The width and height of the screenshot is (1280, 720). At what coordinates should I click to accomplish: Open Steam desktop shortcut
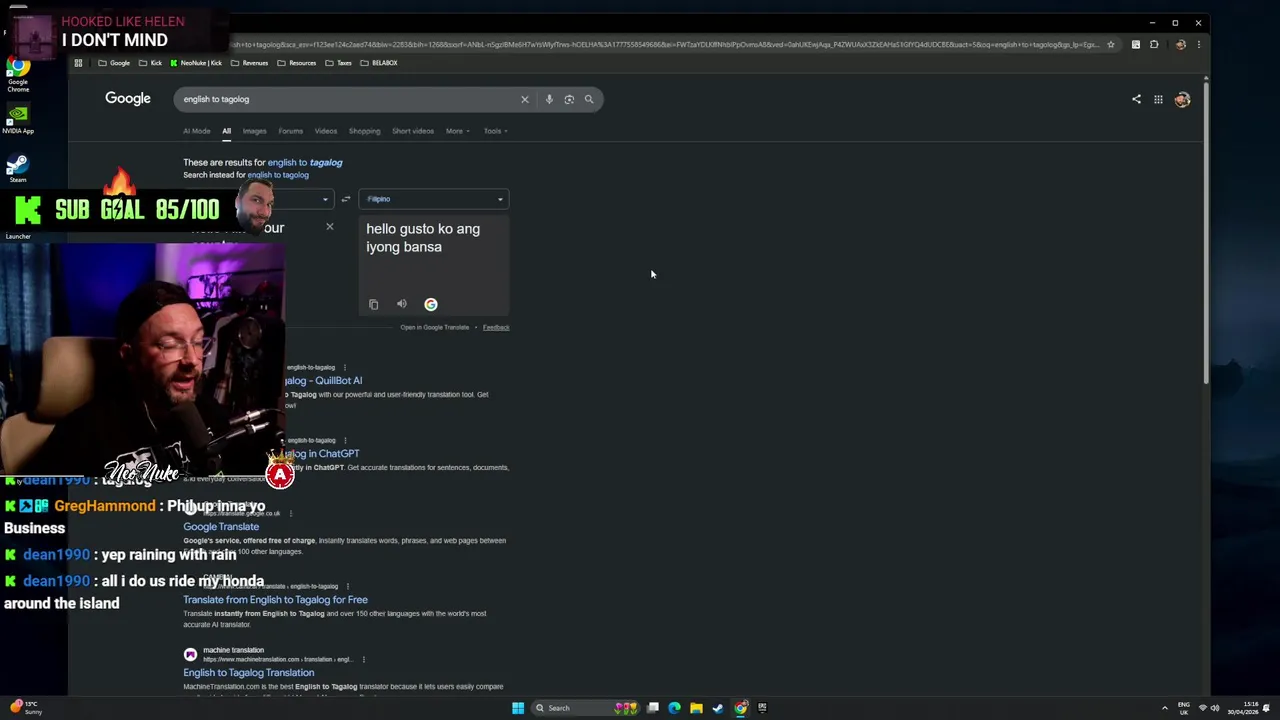(17, 168)
